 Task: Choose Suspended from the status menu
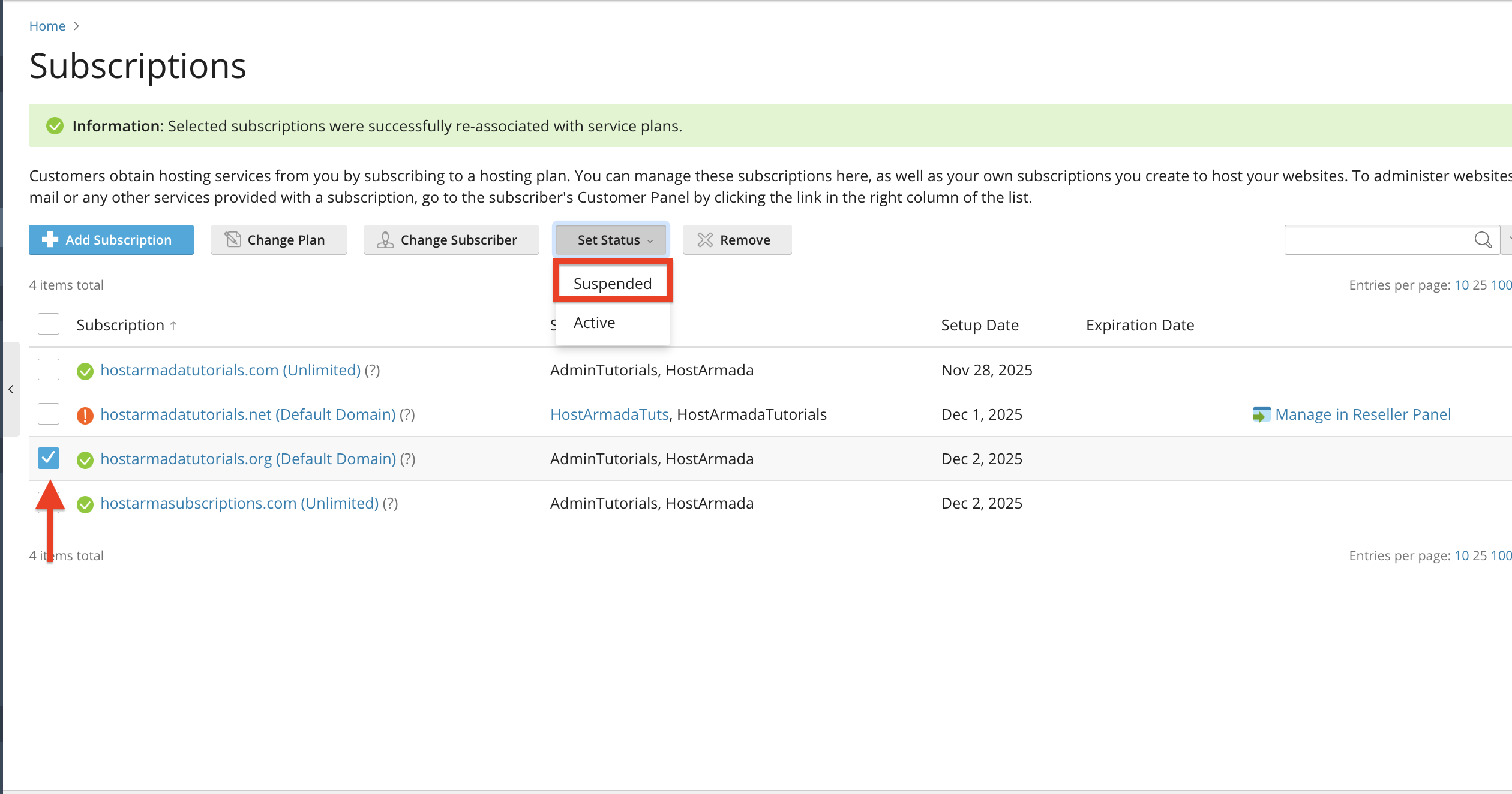point(613,283)
